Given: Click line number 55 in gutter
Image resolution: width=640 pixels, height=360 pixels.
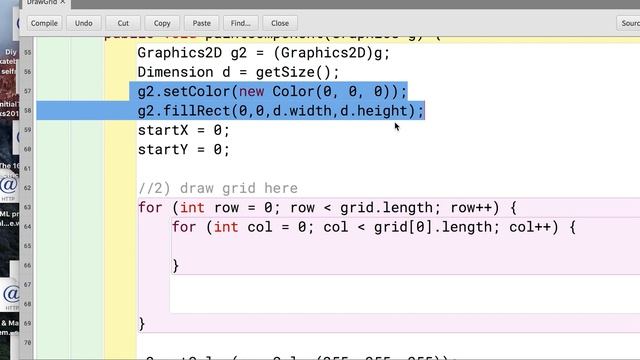Looking at the screenshot, I should coord(28,53).
